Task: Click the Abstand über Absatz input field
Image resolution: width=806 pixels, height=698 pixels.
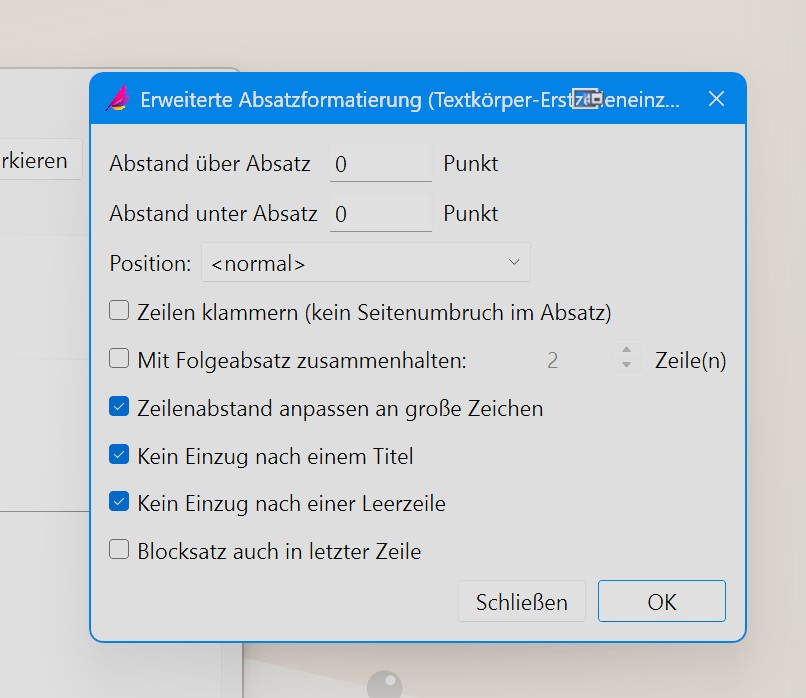Action: [380, 163]
